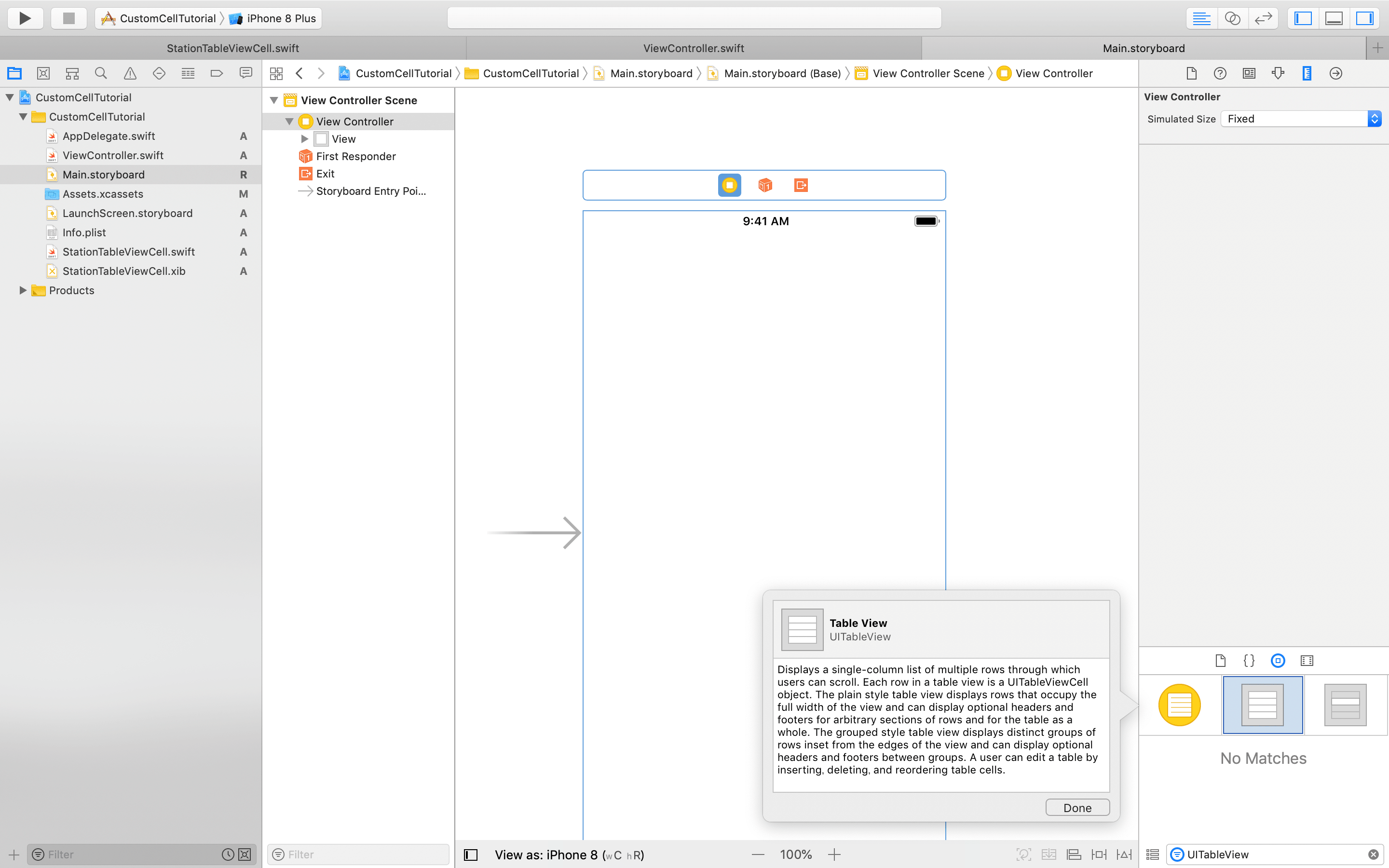Select the Code Snippet library braces icon
This screenshot has height=868, width=1389.
coord(1249,661)
